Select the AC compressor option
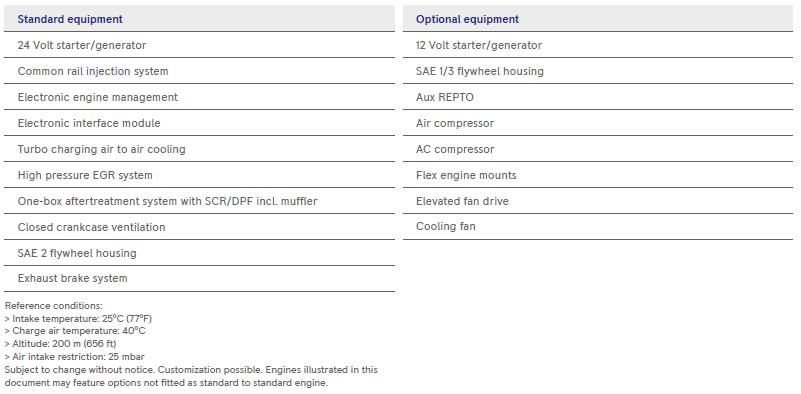 coord(598,149)
